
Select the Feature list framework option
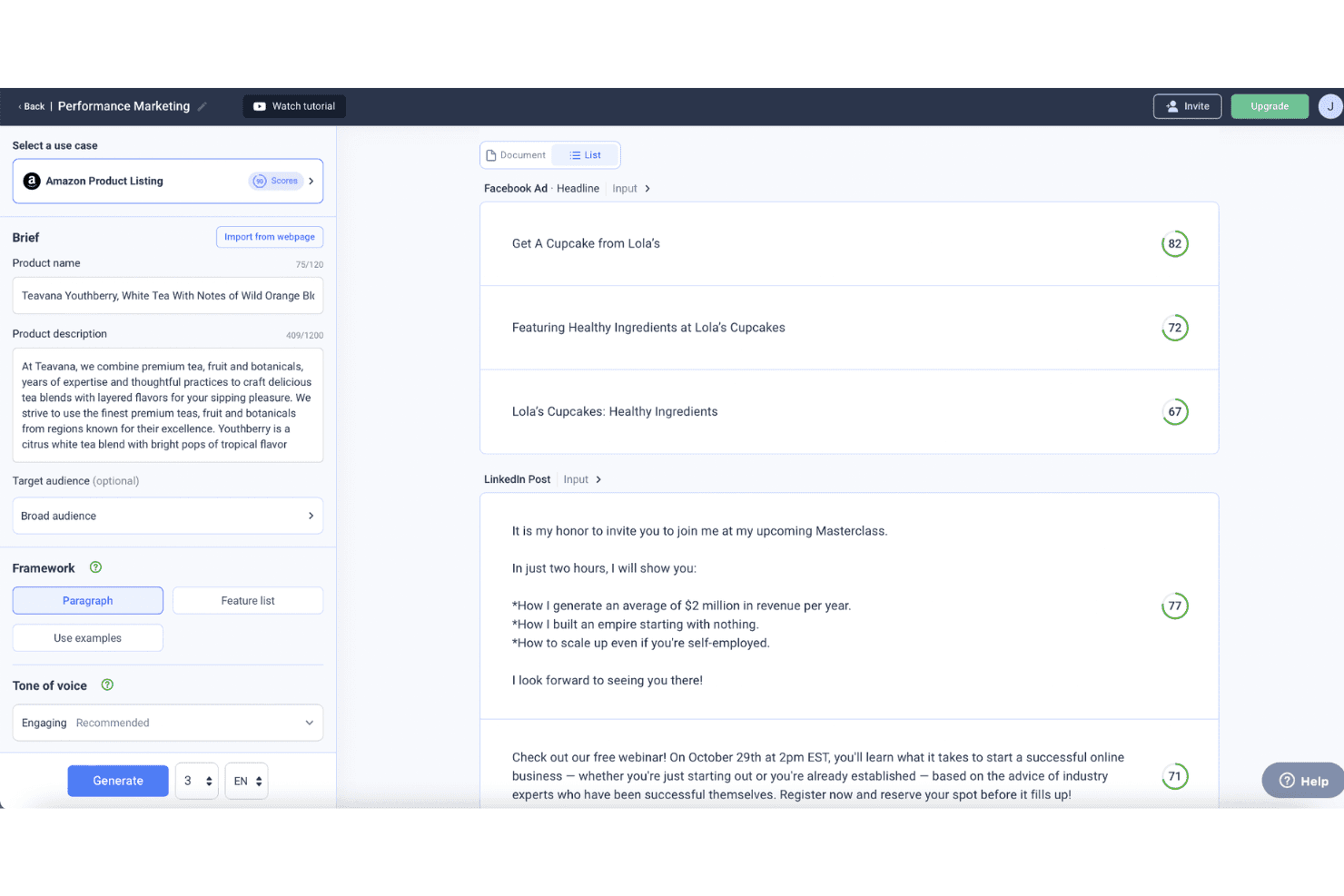[248, 601]
